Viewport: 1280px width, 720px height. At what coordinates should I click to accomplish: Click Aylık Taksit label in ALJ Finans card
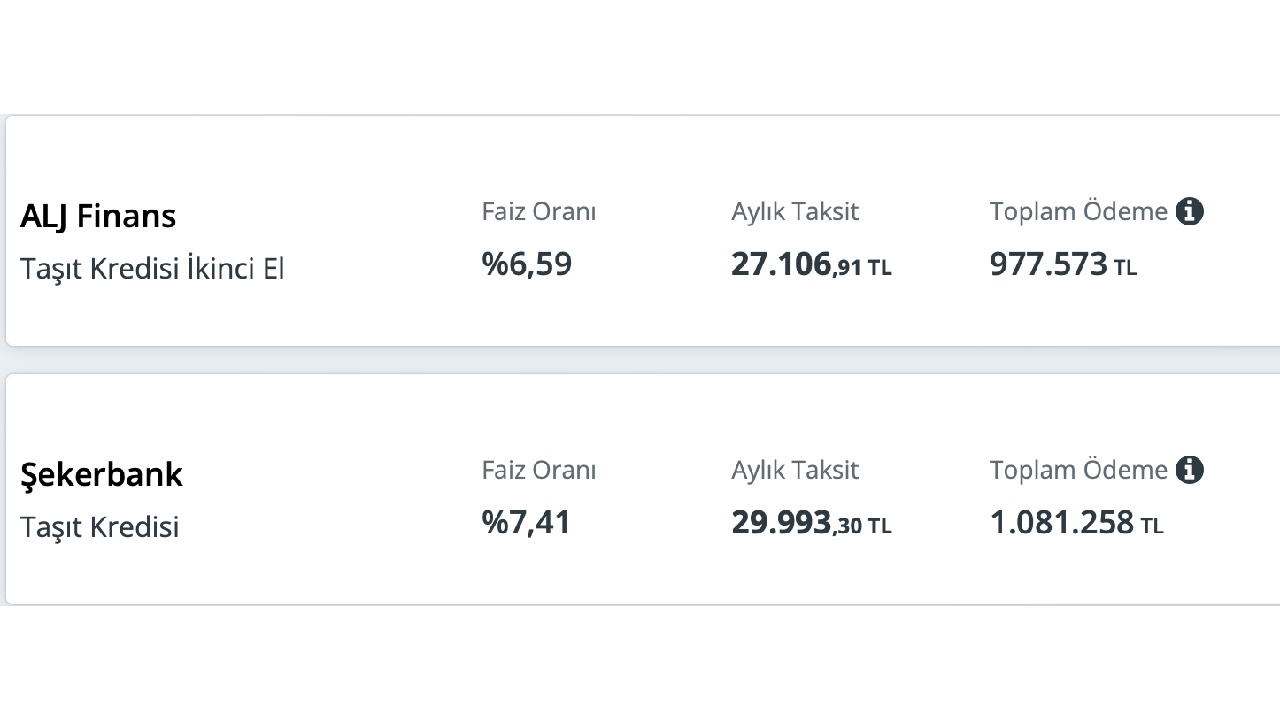pyautogui.click(x=795, y=212)
